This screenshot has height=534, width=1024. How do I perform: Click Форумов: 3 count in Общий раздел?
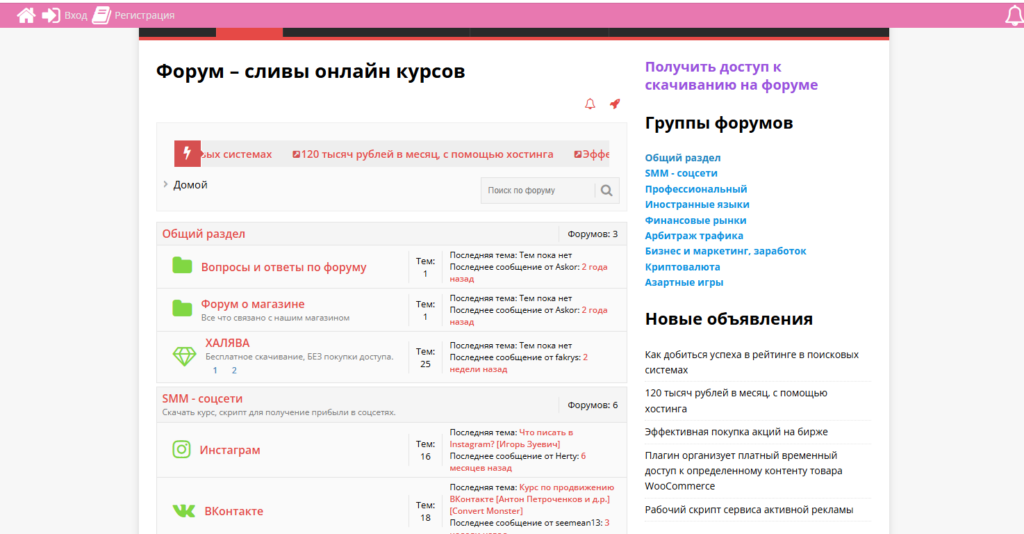coord(592,234)
